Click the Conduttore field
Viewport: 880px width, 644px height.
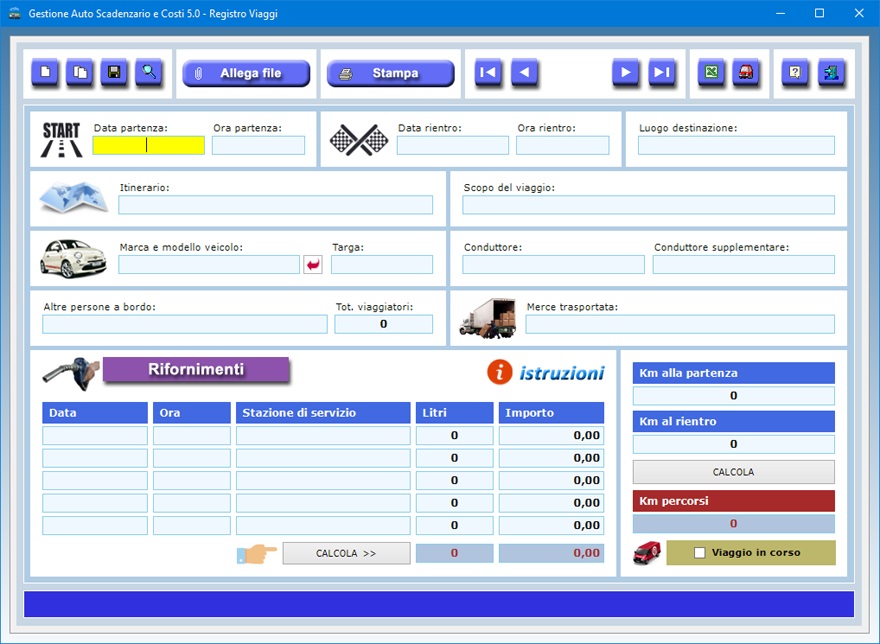[553, 264]
